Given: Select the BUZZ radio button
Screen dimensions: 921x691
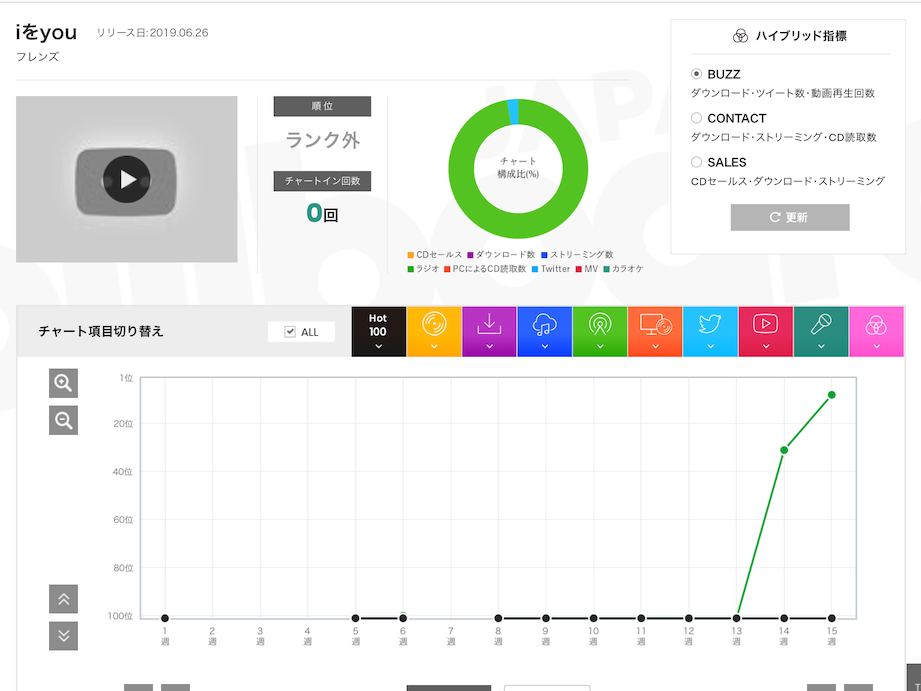Looking at the screenshot, I should (697, 74).
